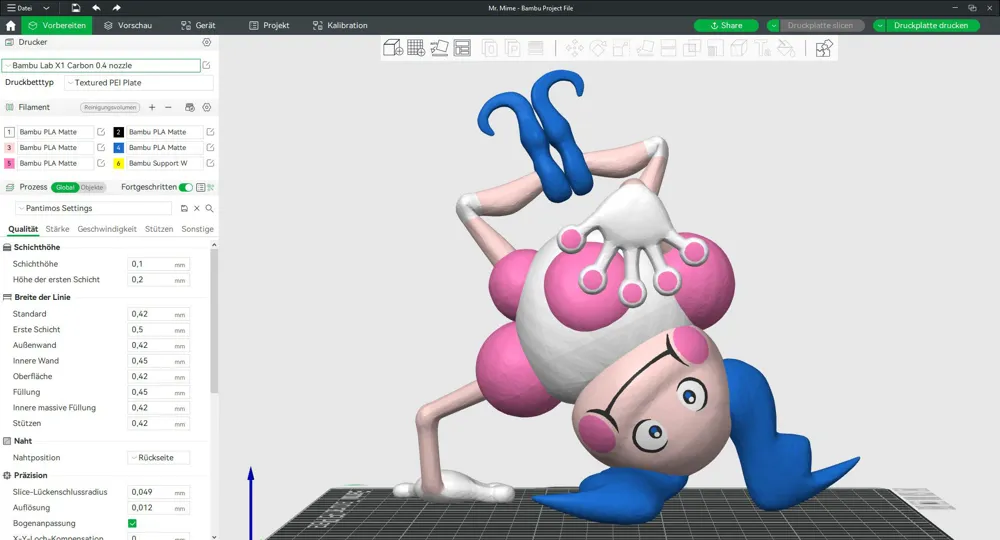This screenshot has height=540, width=1000.
Task: Search process settings with magnifier icon
Action: (x=209, y=208)
